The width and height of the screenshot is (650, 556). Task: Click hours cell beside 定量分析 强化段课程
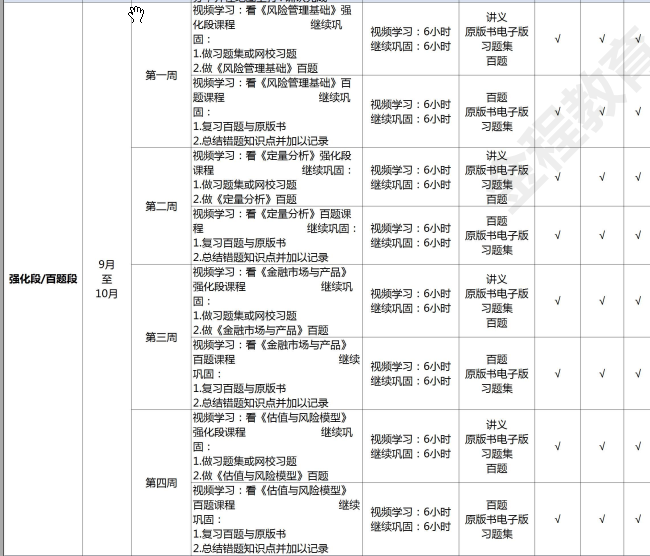pos(410,177)
